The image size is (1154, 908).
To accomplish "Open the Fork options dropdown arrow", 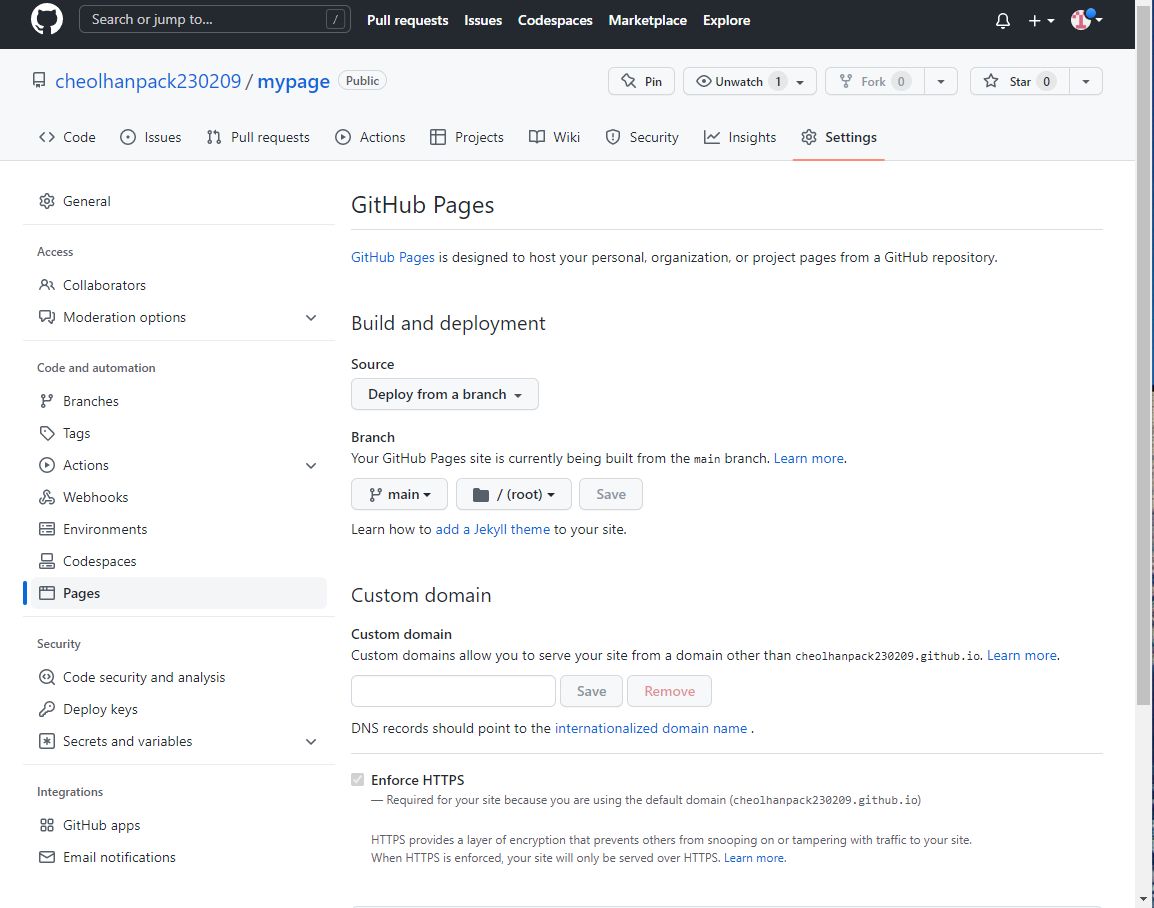I will point(941,81).
